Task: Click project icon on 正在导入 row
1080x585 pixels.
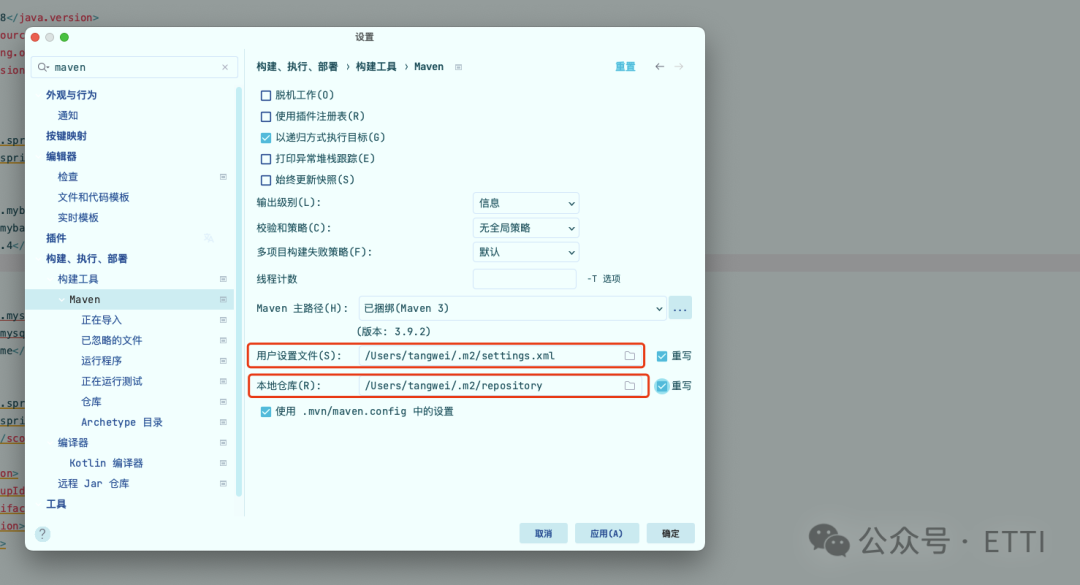Action: point(223,320)
